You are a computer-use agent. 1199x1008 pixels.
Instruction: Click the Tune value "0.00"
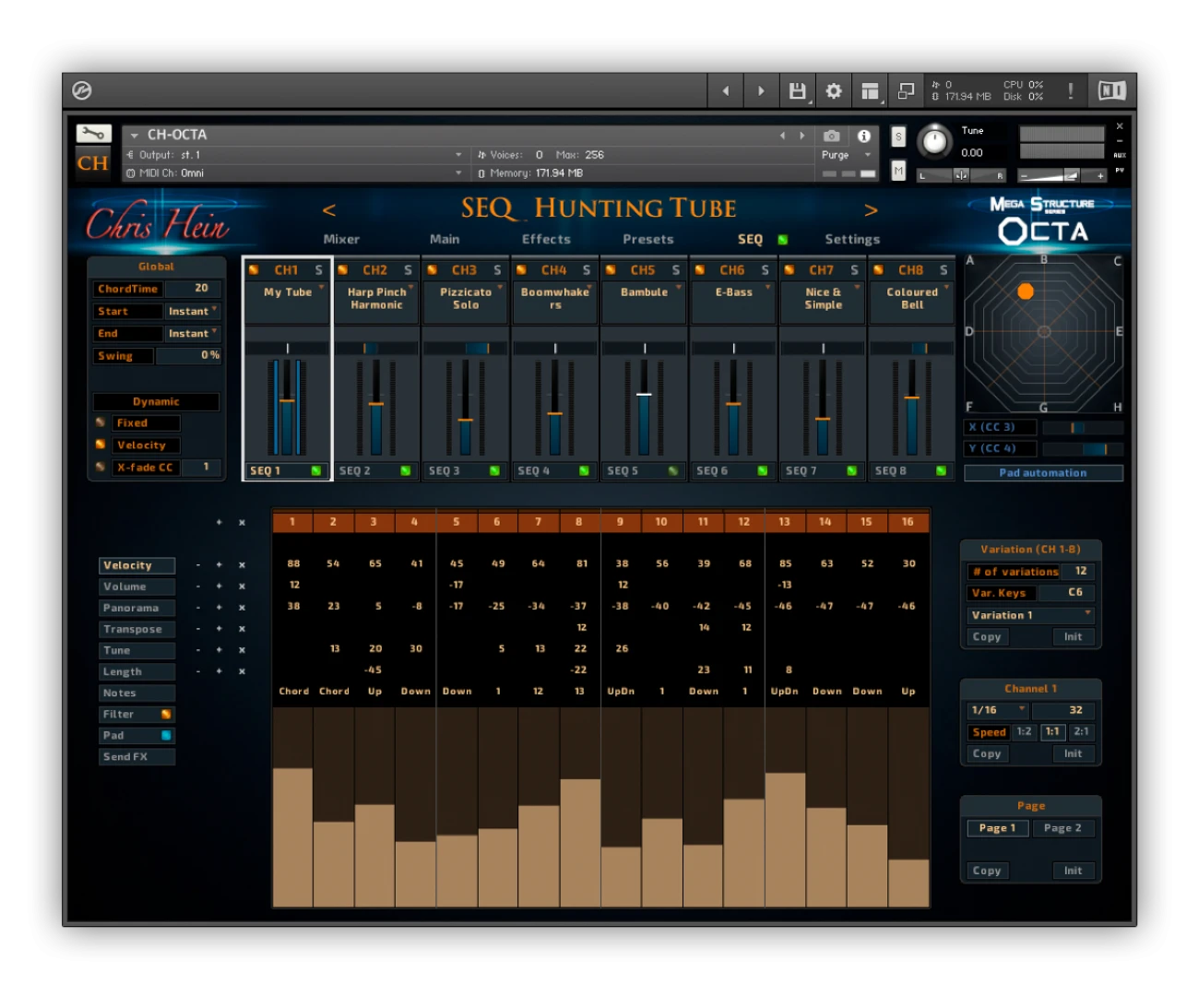click(971, 153)
